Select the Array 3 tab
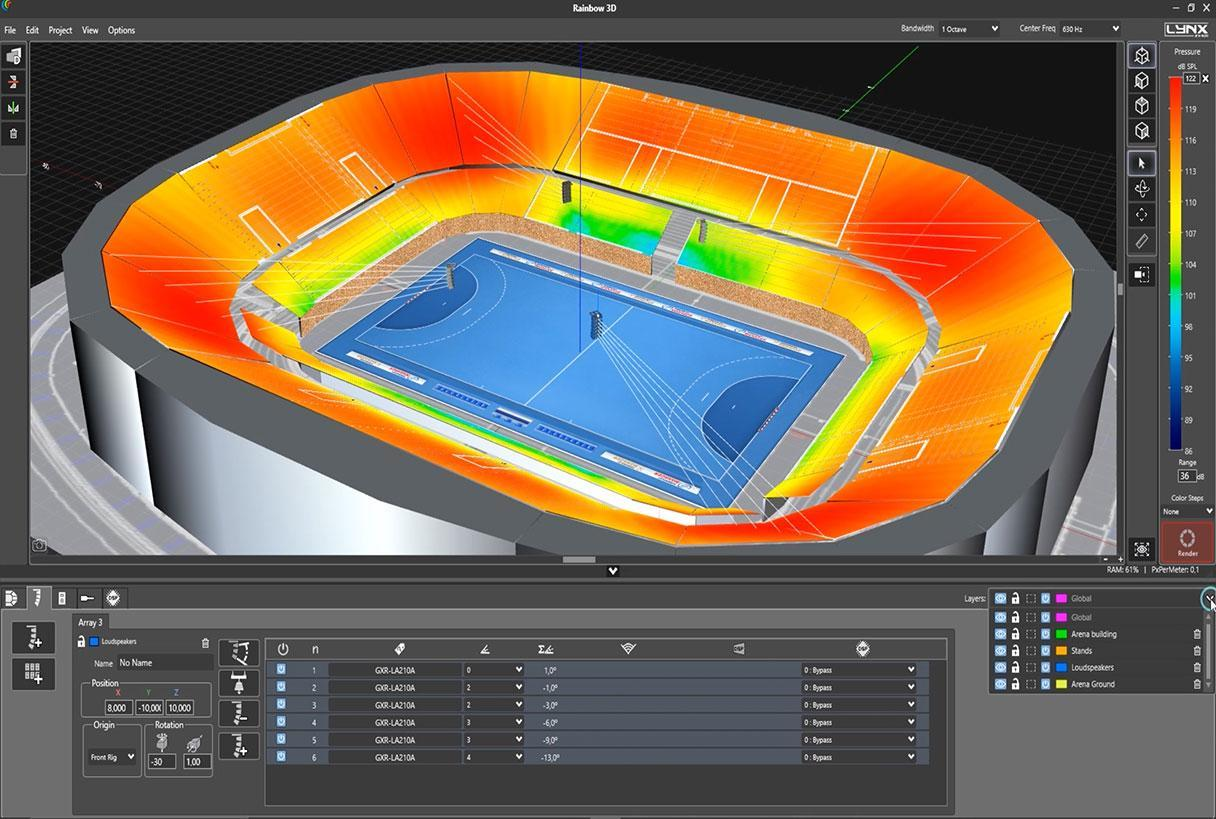 click(91, 622)
